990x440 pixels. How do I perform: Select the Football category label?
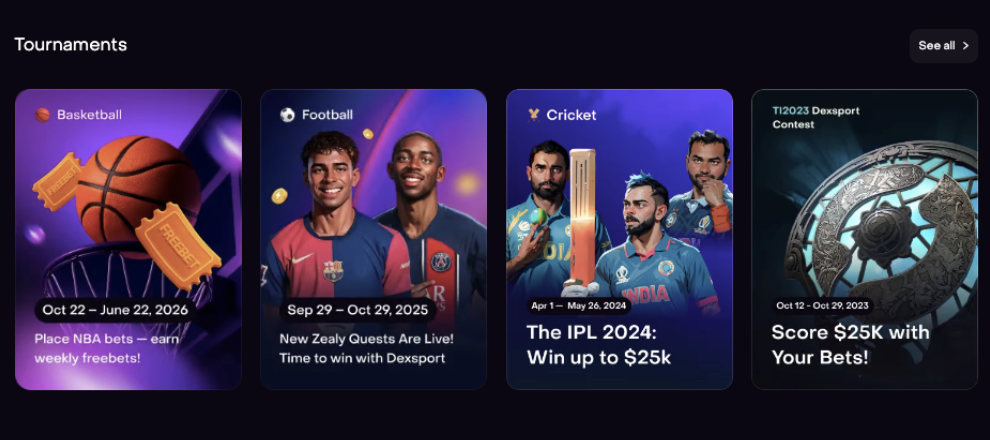pyautogui.click(x=327, y=115)
